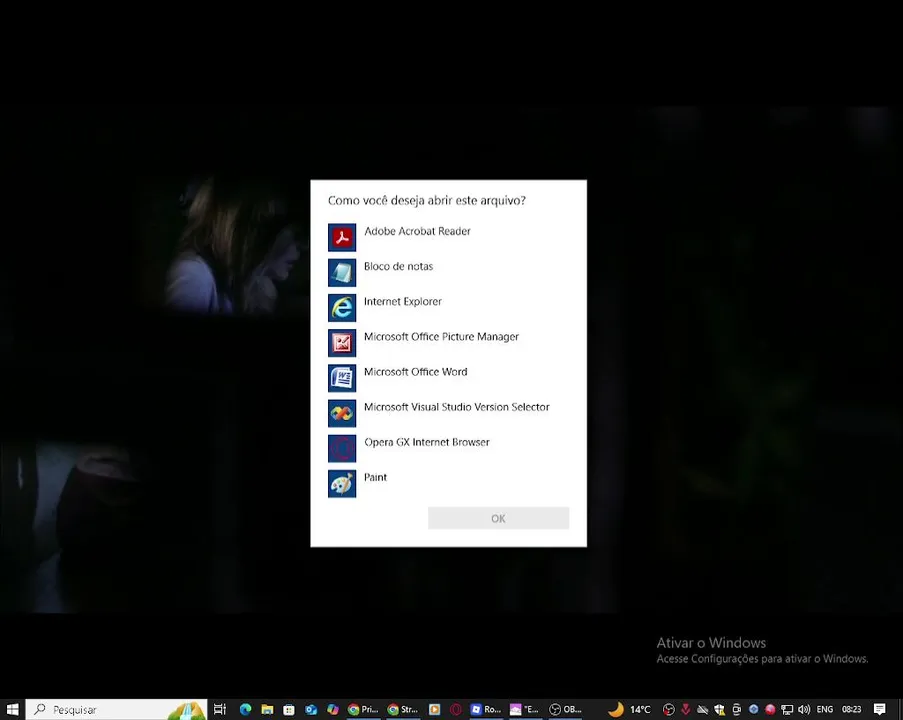Switch to the OBS taskbar window
This screenshot has width=903, height=720.
point(565,709)
